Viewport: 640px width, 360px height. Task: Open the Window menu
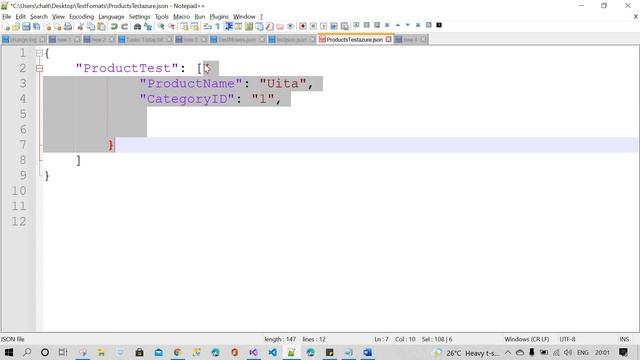point(244,17)
